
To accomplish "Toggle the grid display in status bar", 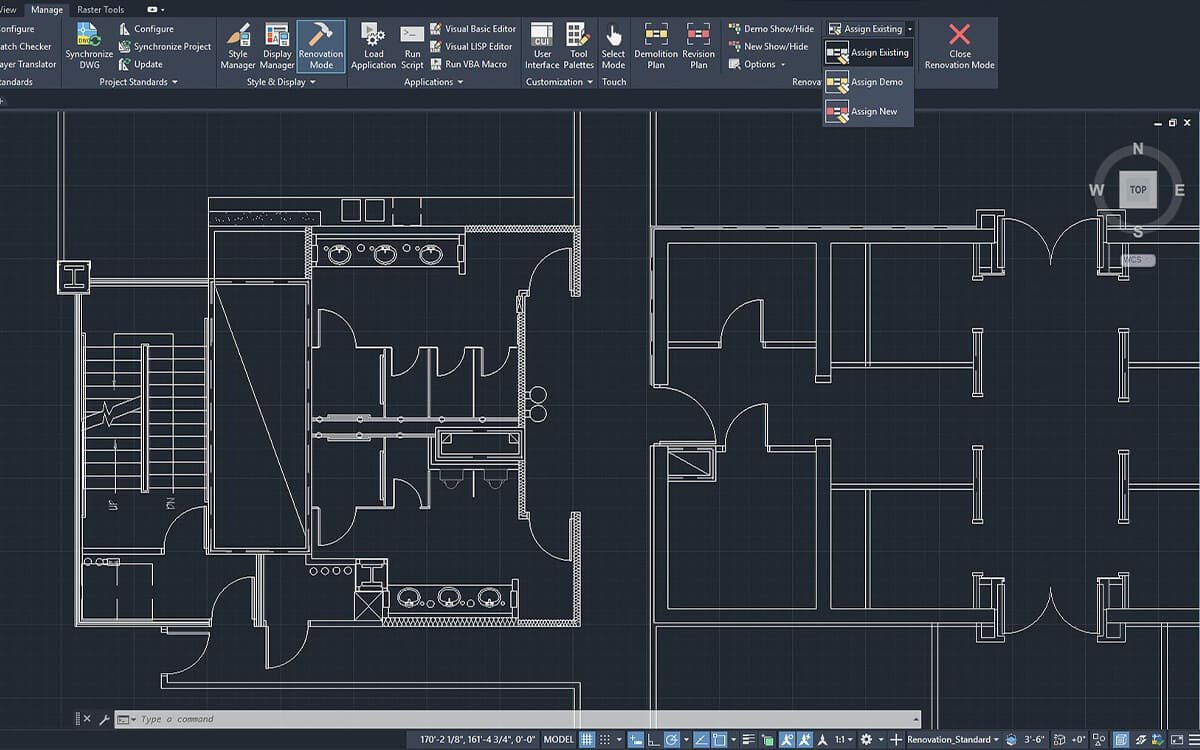I will pyautogui.click(x=585, y=740).
